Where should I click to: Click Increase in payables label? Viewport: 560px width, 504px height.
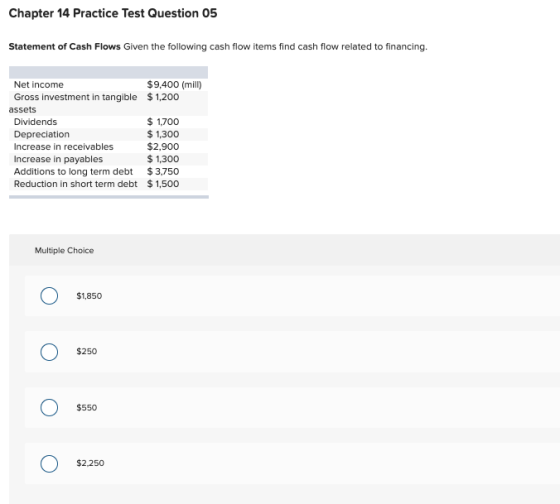[x=58, y=159]
